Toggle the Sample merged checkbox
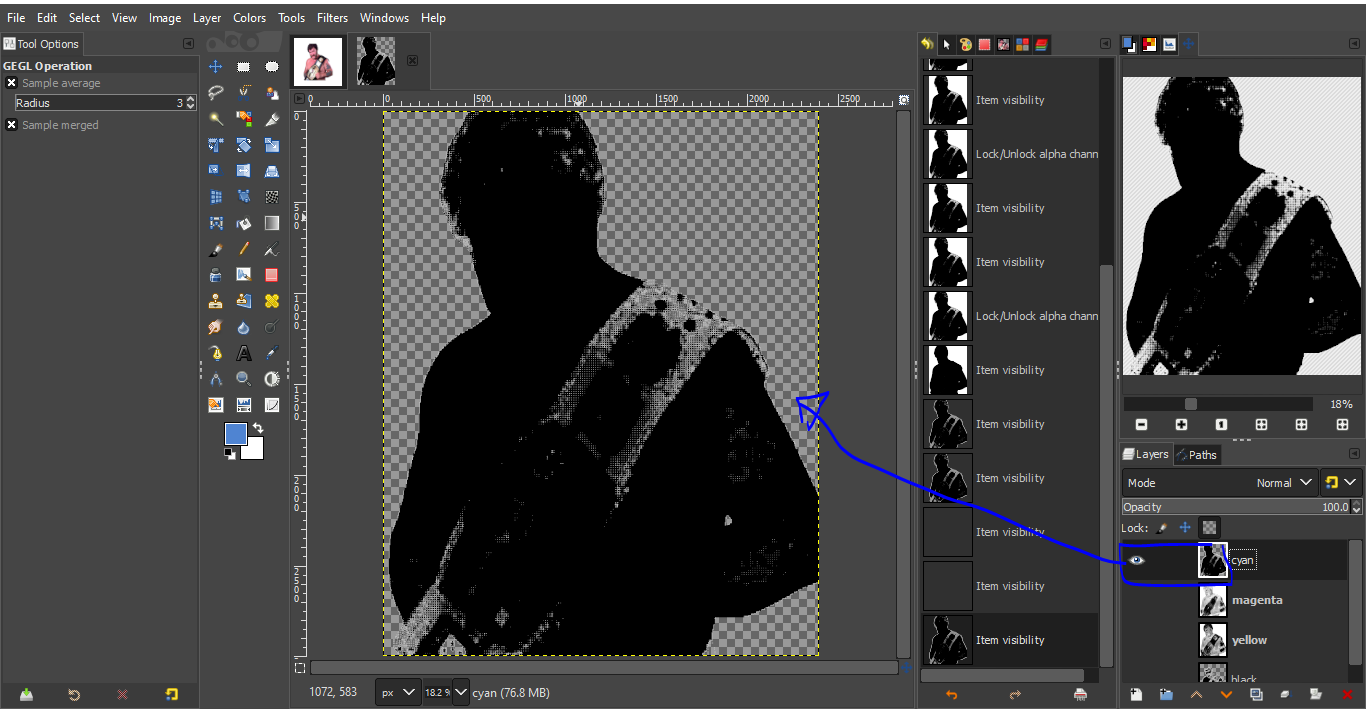The height and width of the screenshot is (709, 1366). (12, 125)
